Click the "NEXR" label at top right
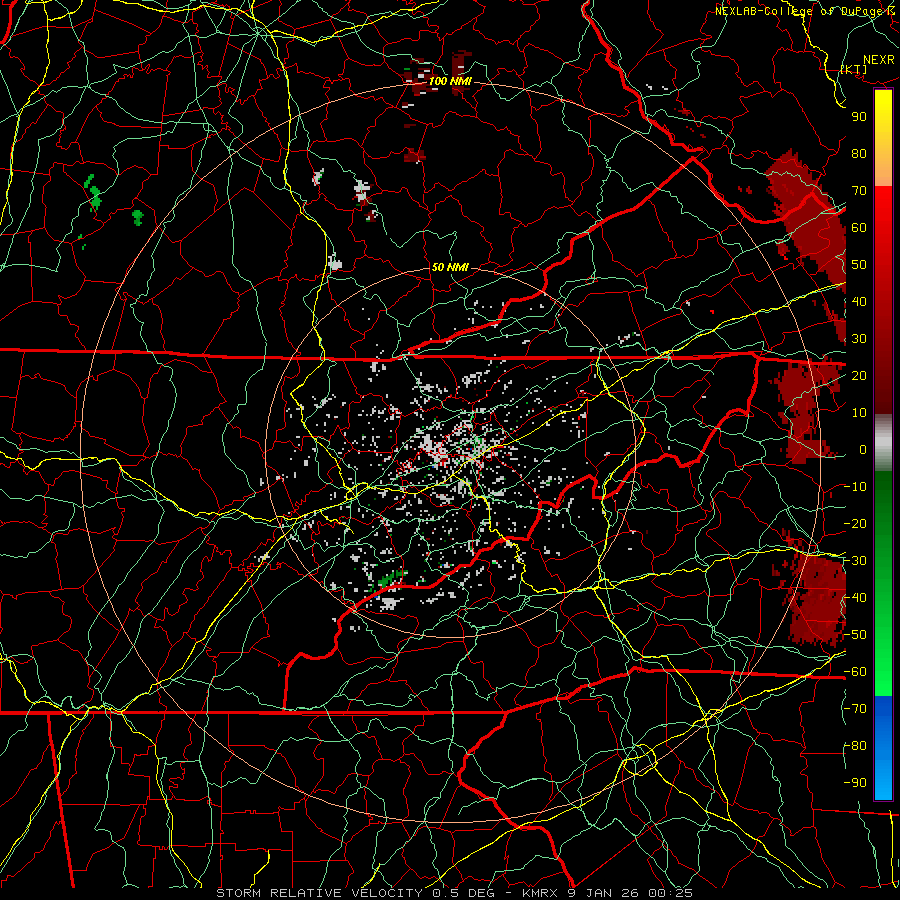 click(x=879, y=60)
